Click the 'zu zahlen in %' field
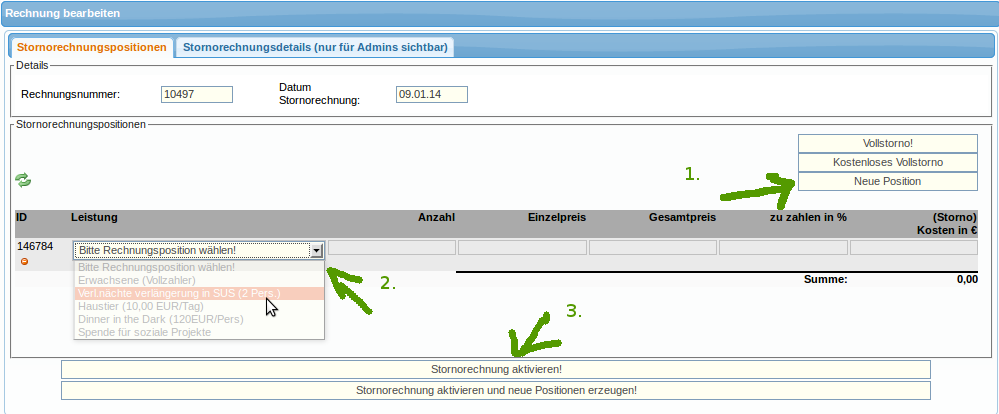Screen dimensions: 999x414 point(782,248)
